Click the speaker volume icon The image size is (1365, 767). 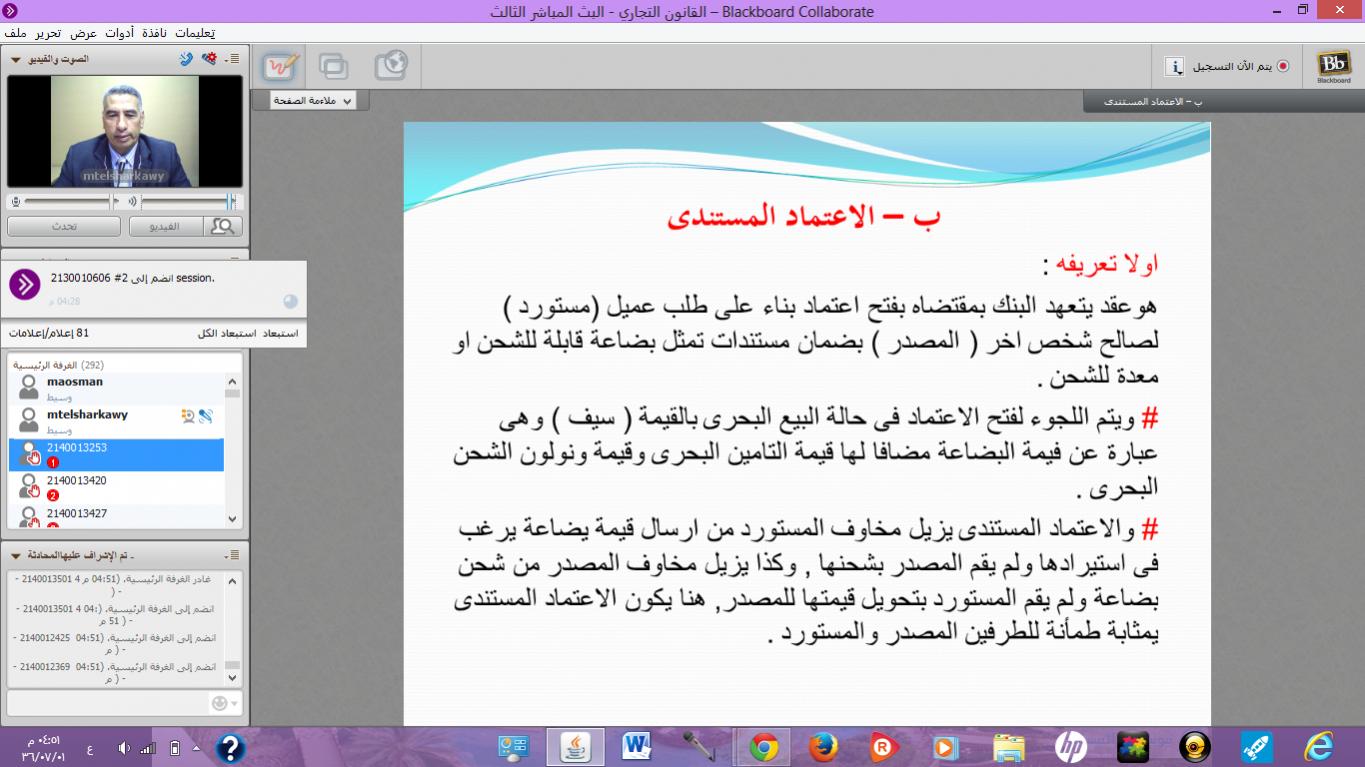(x=131, y=201)
